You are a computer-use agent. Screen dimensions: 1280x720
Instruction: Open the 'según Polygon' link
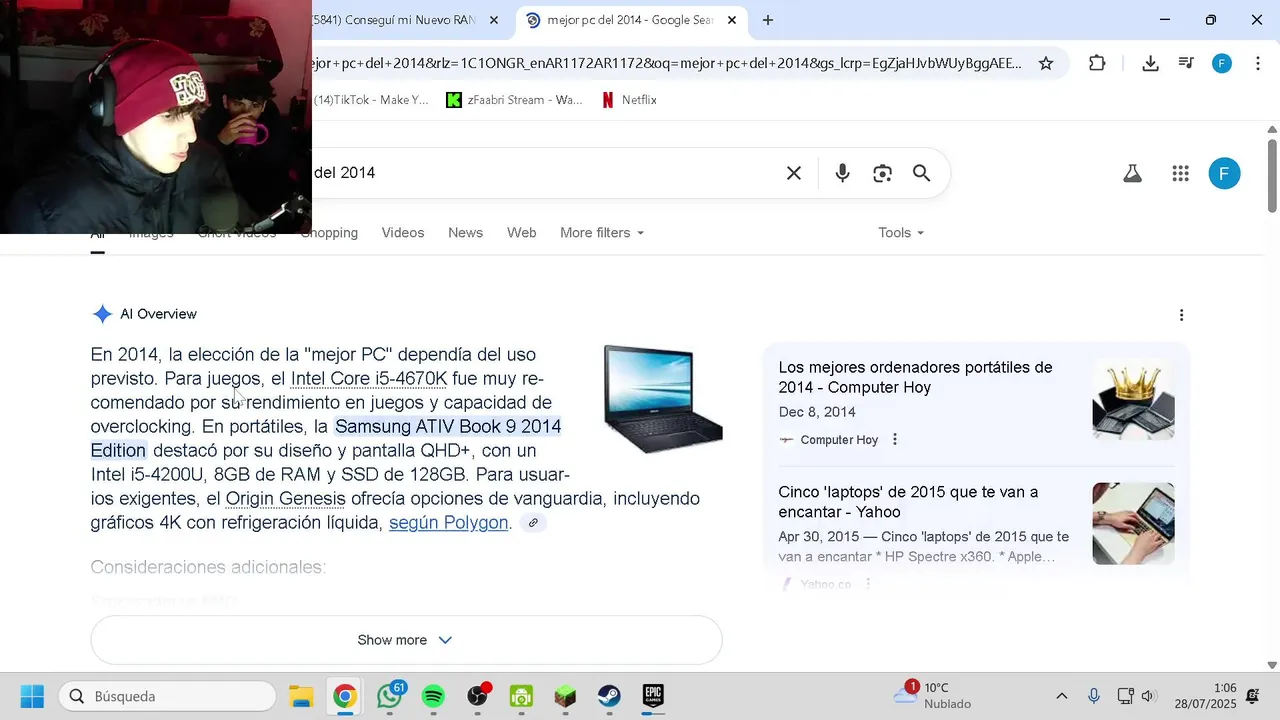448,523
